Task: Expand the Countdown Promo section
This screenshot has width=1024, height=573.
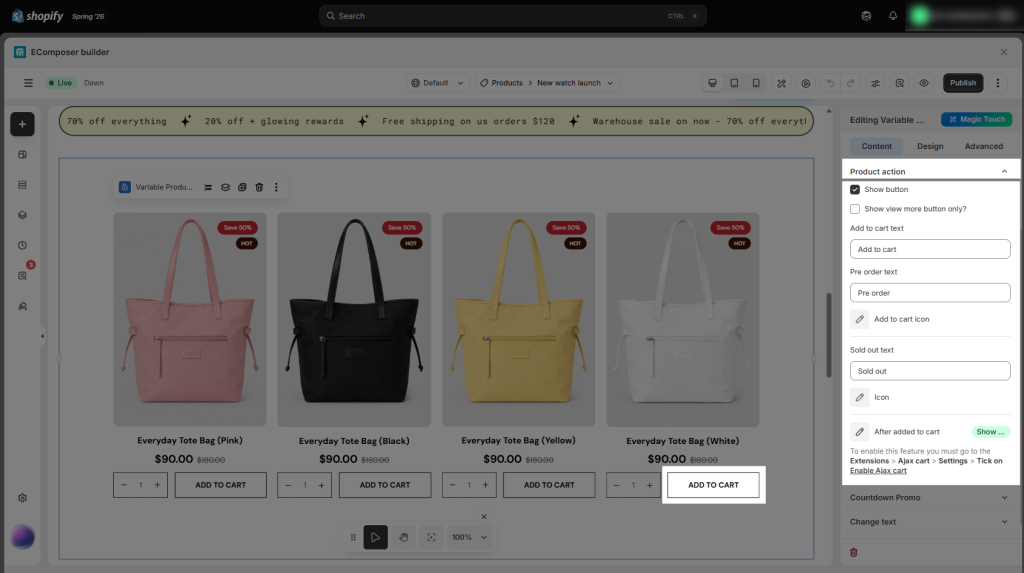Action: [930, 498]
